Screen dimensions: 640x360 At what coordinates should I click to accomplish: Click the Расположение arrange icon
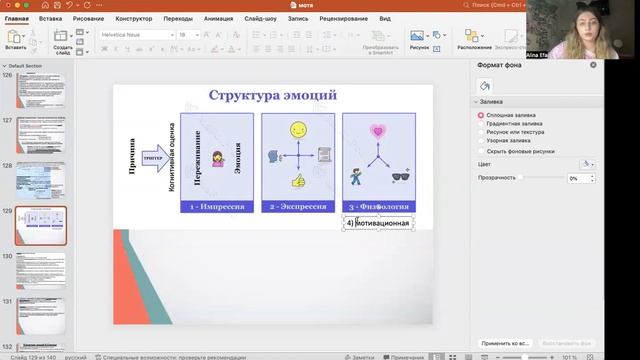(x=471, y=36)
